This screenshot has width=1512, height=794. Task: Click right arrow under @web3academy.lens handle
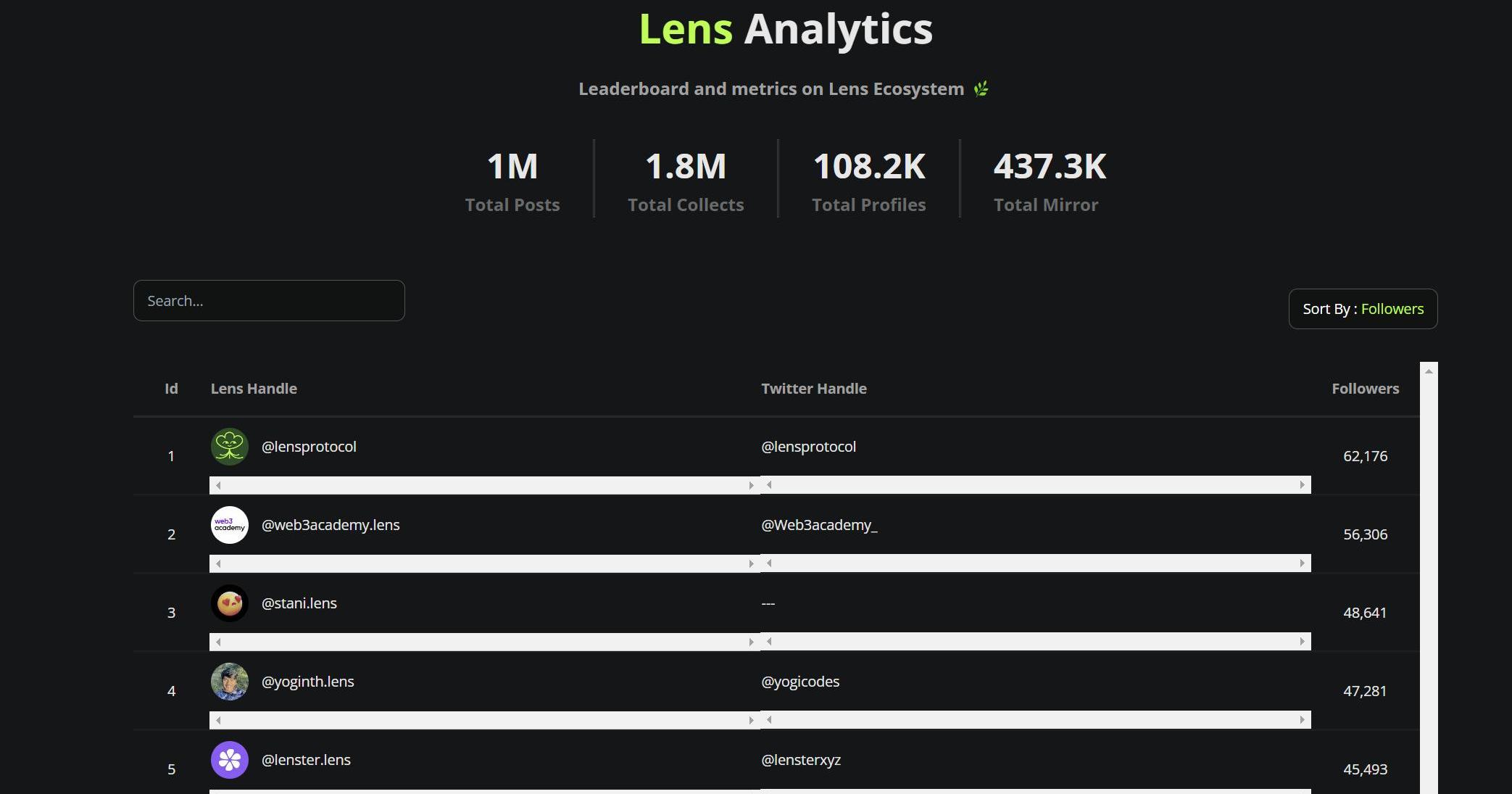point(751,563)
